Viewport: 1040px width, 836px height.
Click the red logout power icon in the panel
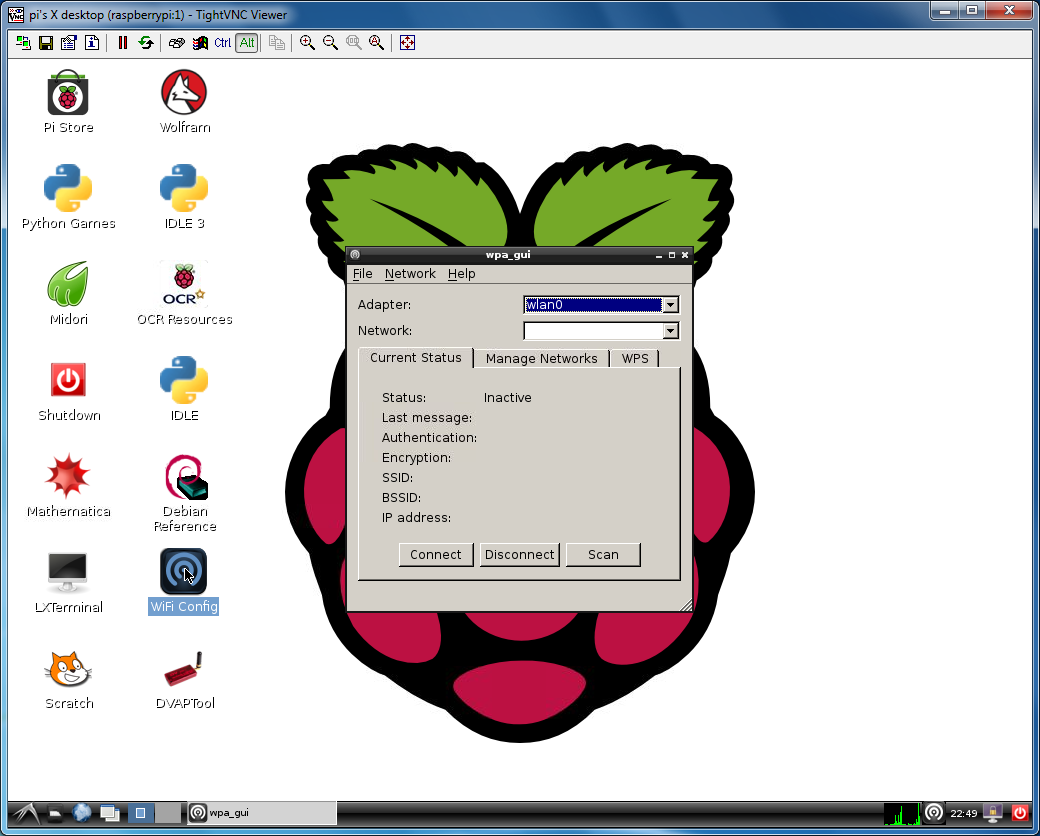coord(1019,813)
